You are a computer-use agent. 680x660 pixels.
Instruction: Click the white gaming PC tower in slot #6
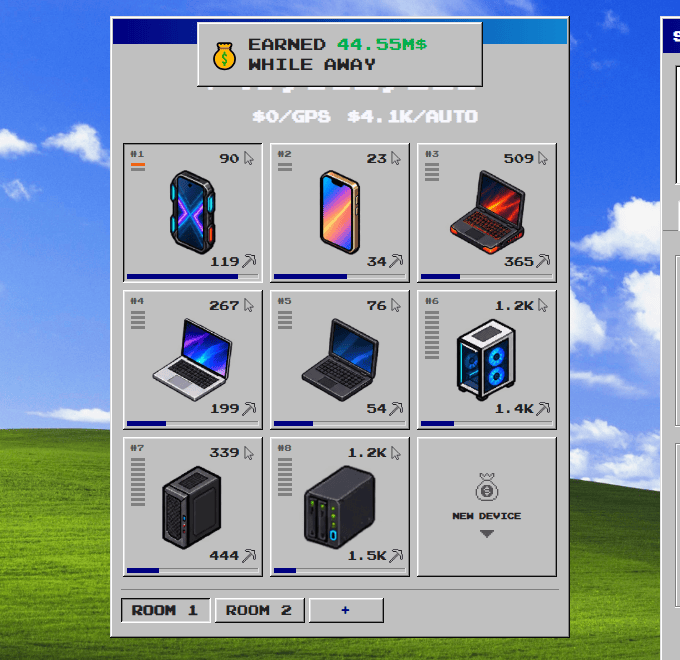coord(486,359)
